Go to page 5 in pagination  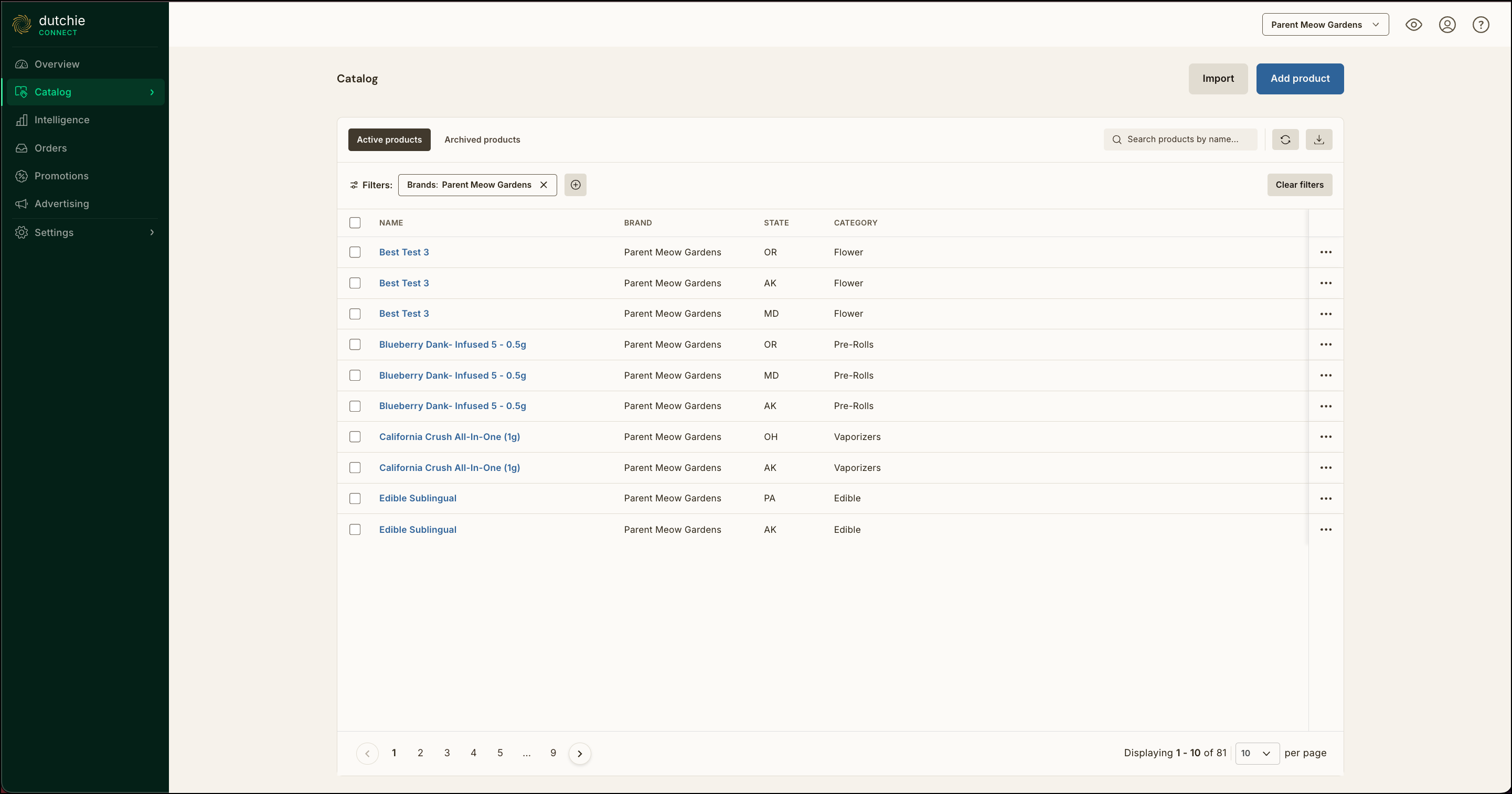click(x=500, y=753)
